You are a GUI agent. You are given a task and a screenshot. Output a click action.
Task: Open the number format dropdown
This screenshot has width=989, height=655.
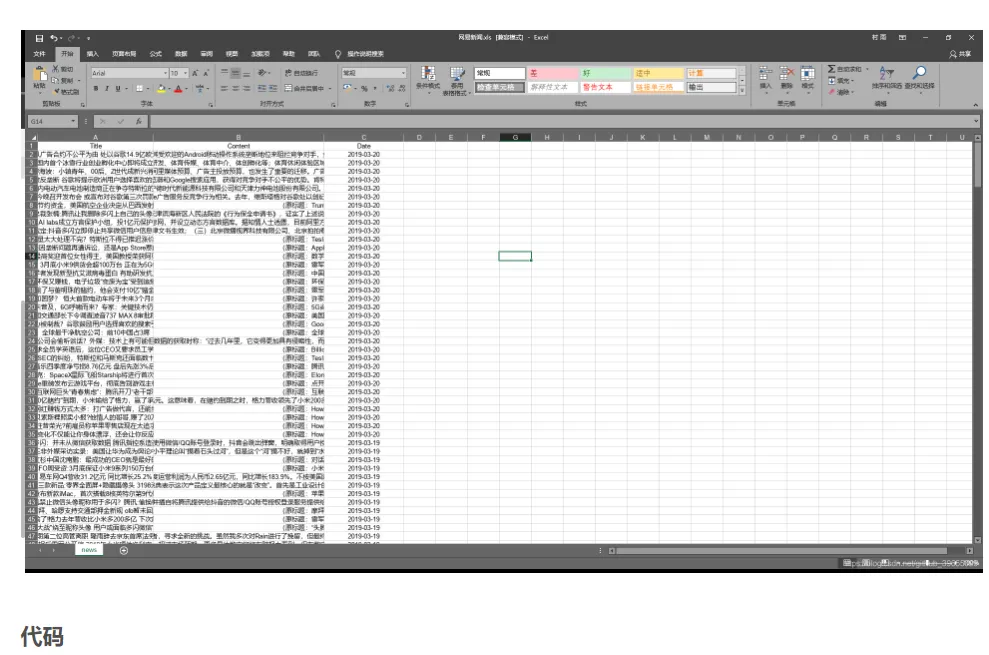(403, 73)
